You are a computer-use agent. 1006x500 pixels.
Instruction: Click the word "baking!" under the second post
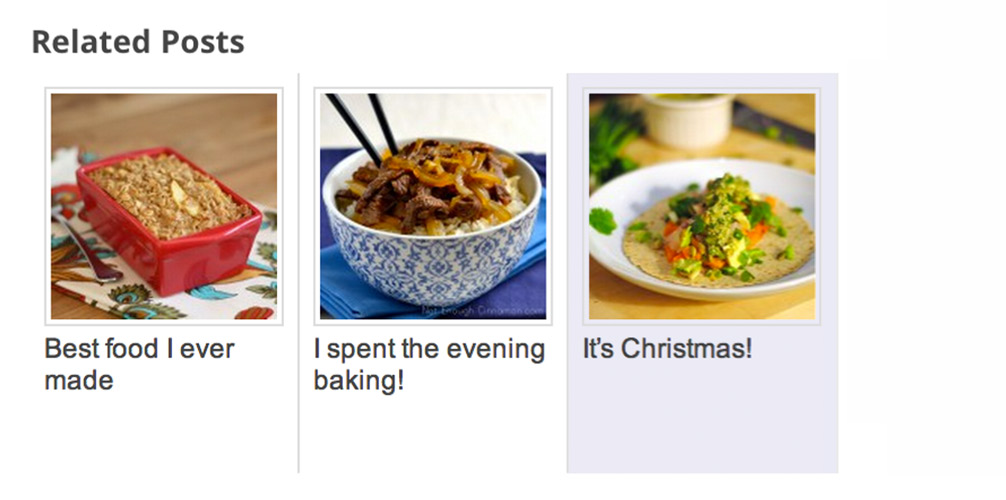tap(359, 381)
